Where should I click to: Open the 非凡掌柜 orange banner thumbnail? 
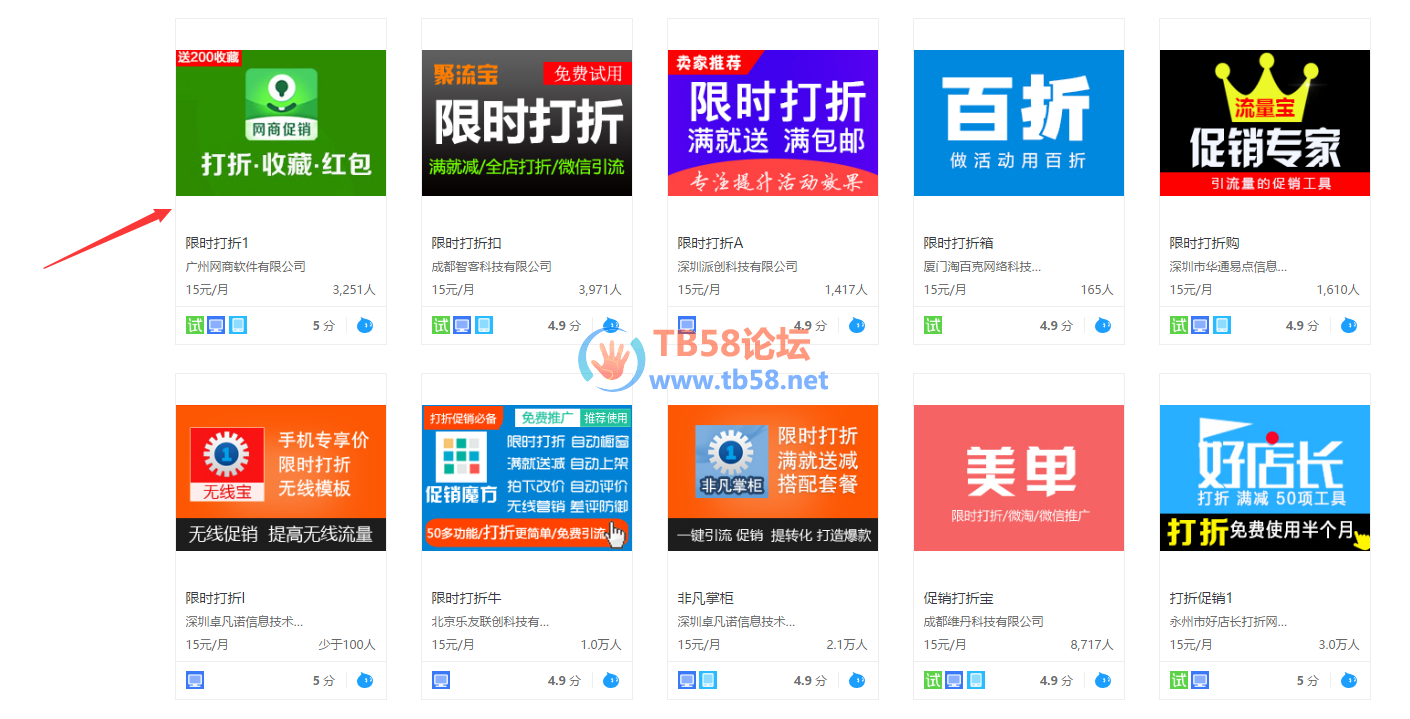[773, 478]
